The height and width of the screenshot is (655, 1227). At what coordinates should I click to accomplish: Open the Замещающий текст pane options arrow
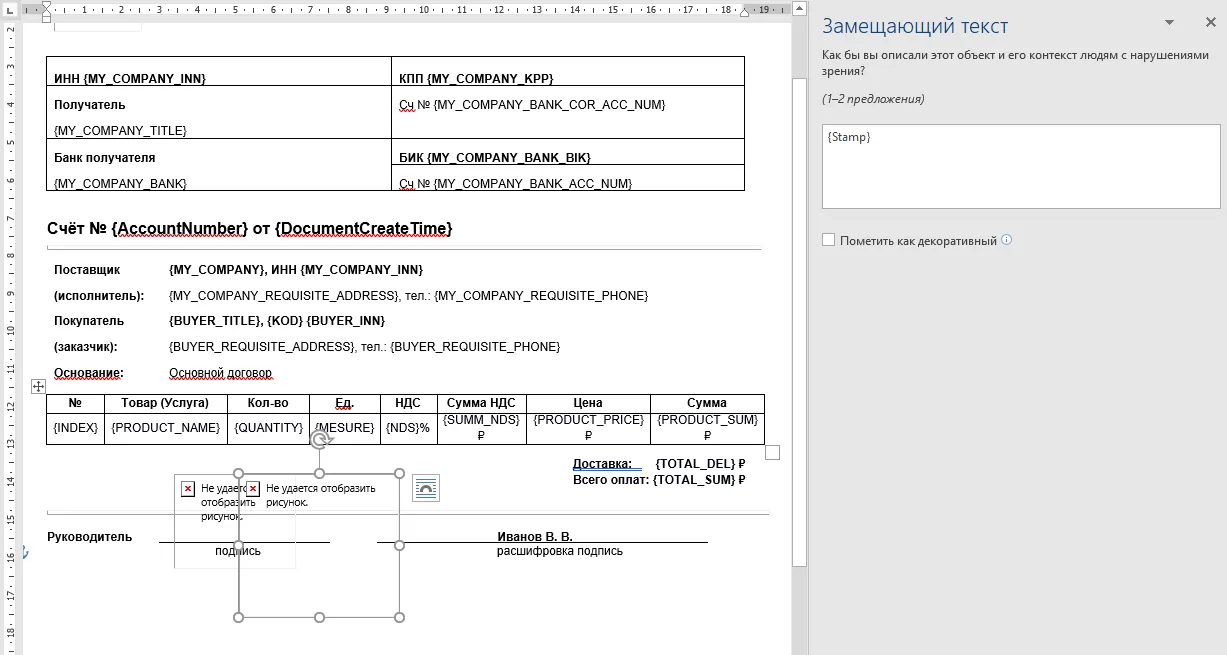1169,22
